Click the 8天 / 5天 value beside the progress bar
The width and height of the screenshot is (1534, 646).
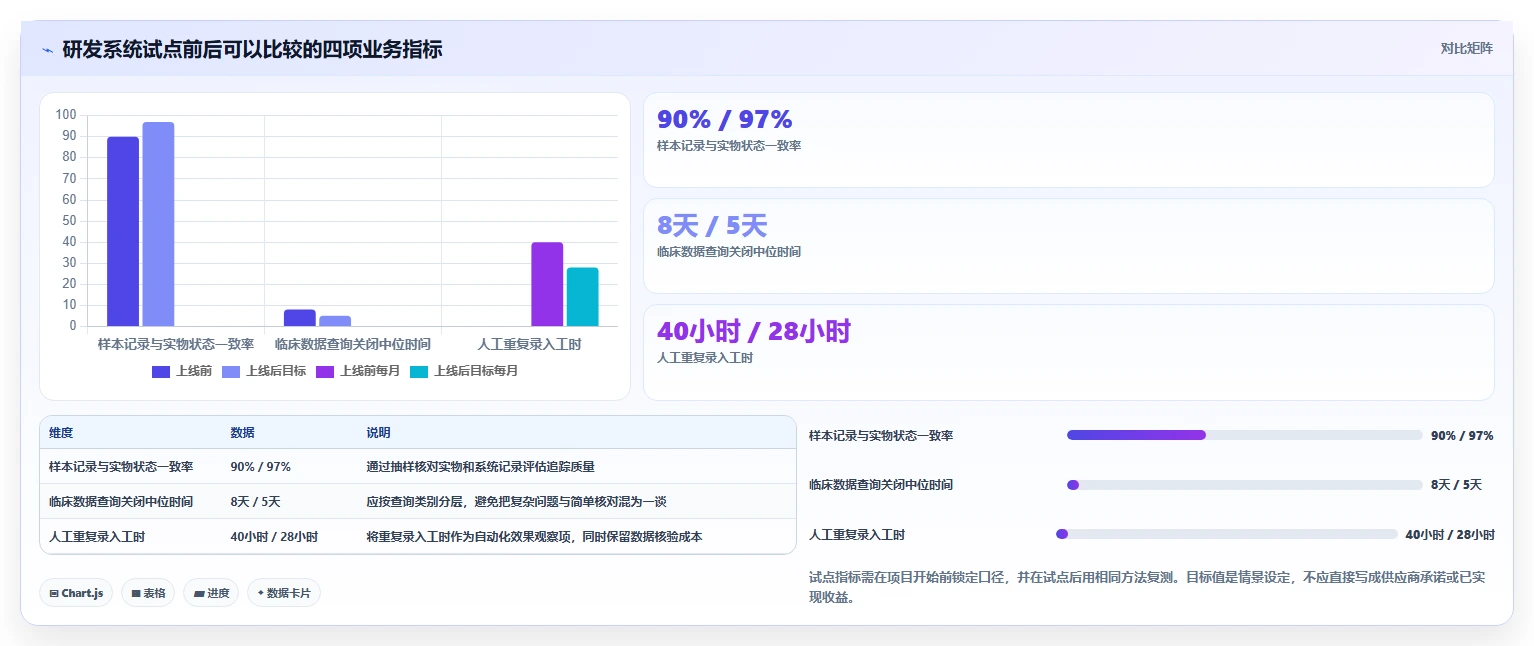click(1456, 485)
